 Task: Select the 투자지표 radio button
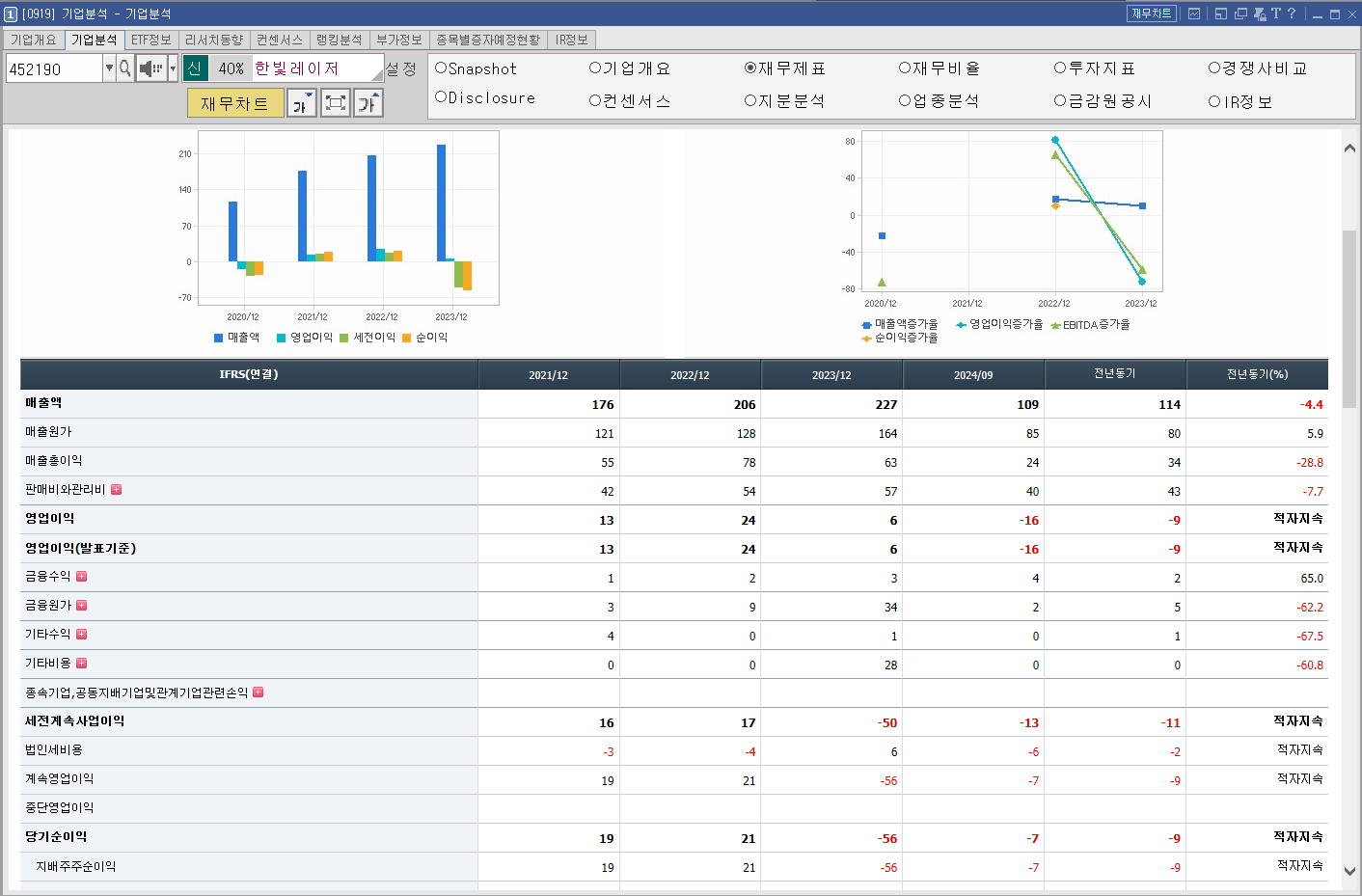[1060, 68]
